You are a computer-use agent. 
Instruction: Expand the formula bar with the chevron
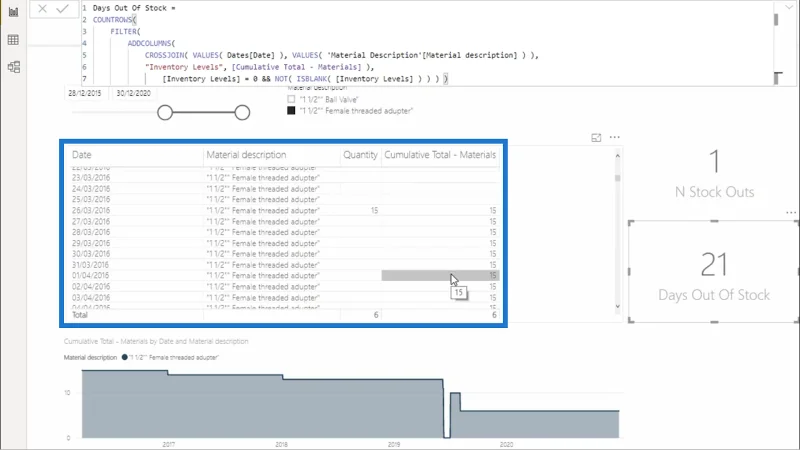point(789,7)
